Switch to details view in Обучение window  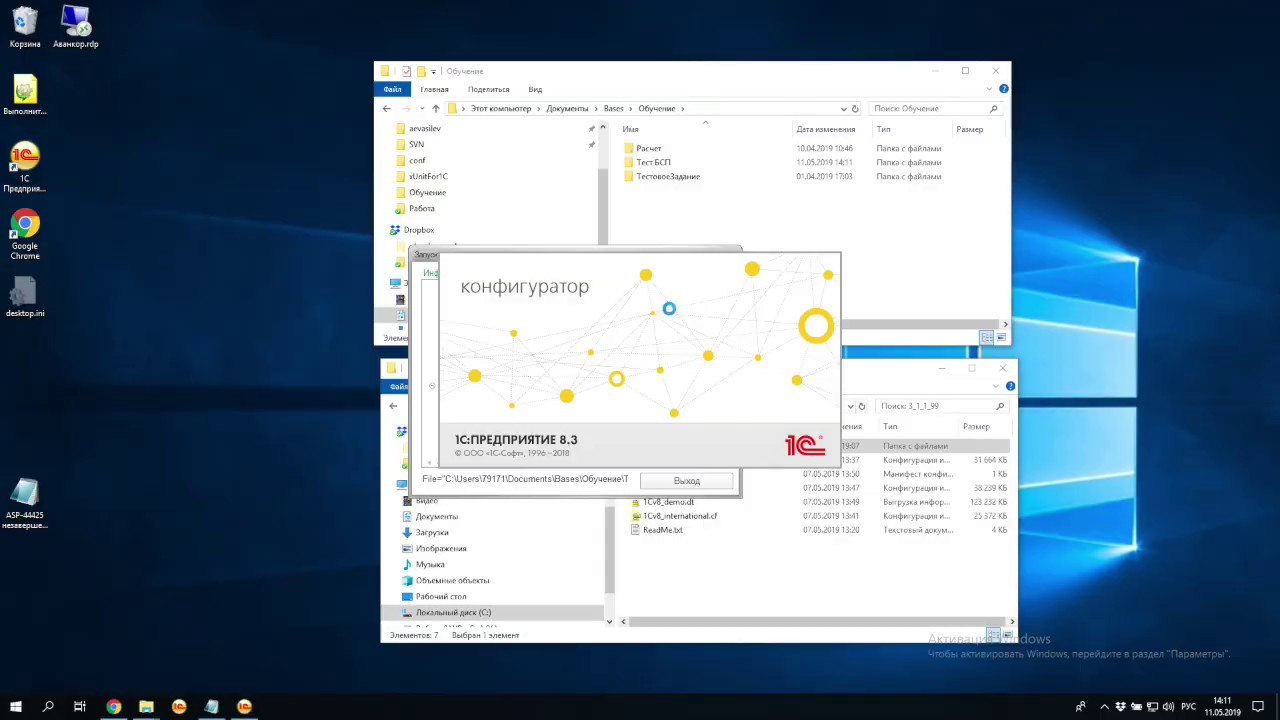(985, 338)
